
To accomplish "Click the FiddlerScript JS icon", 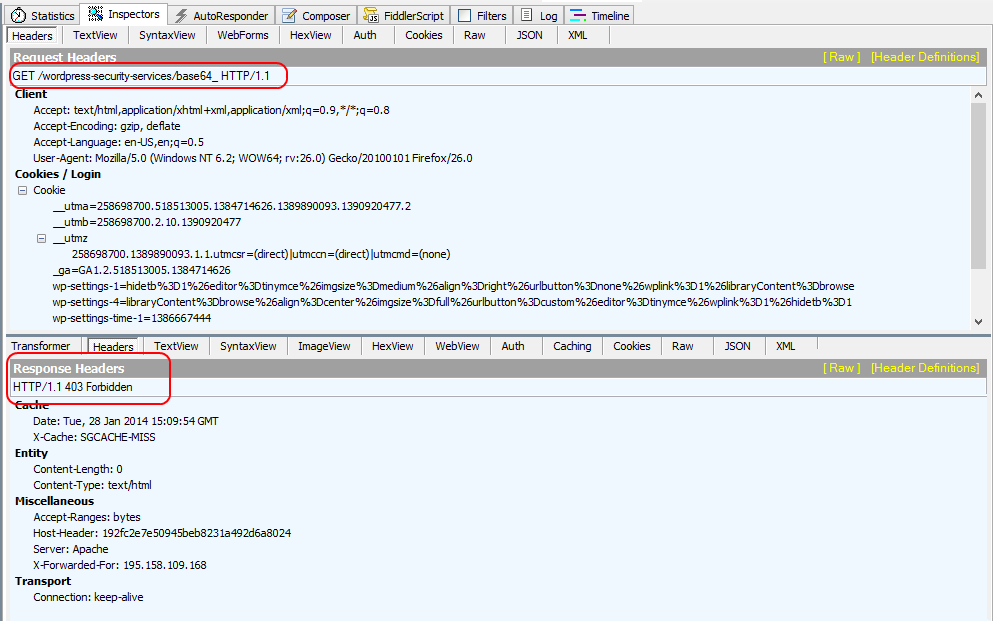I will 370,15.
